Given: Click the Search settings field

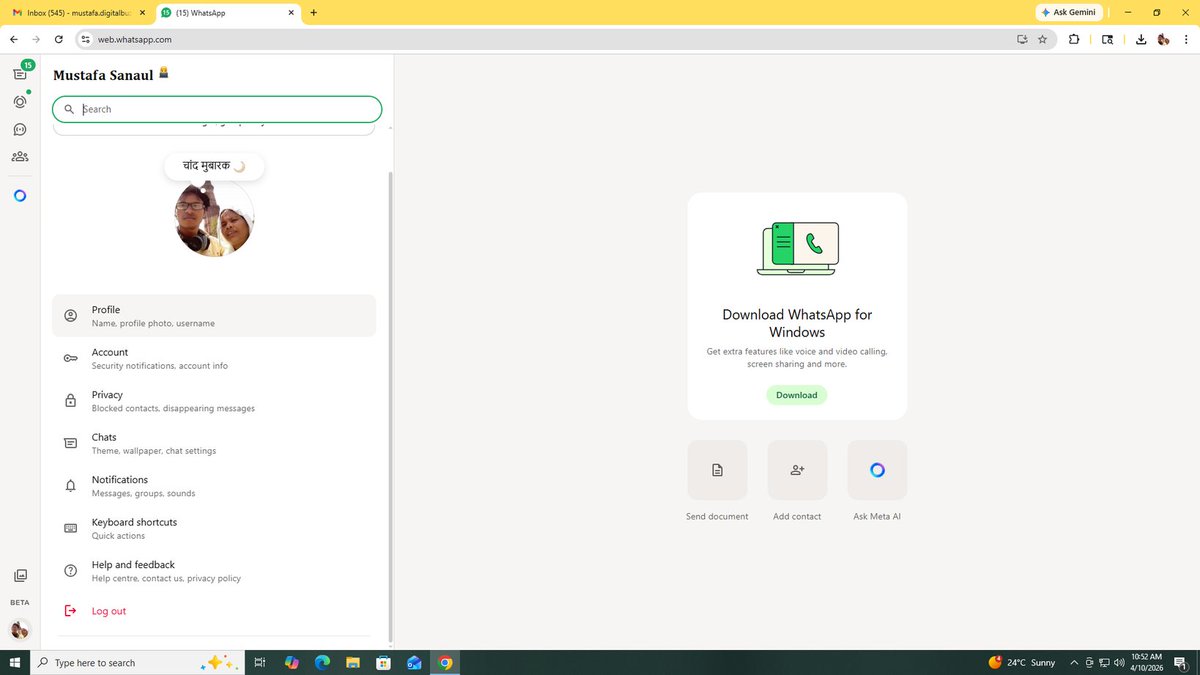Looking at the screenshot, I should 216,108.
